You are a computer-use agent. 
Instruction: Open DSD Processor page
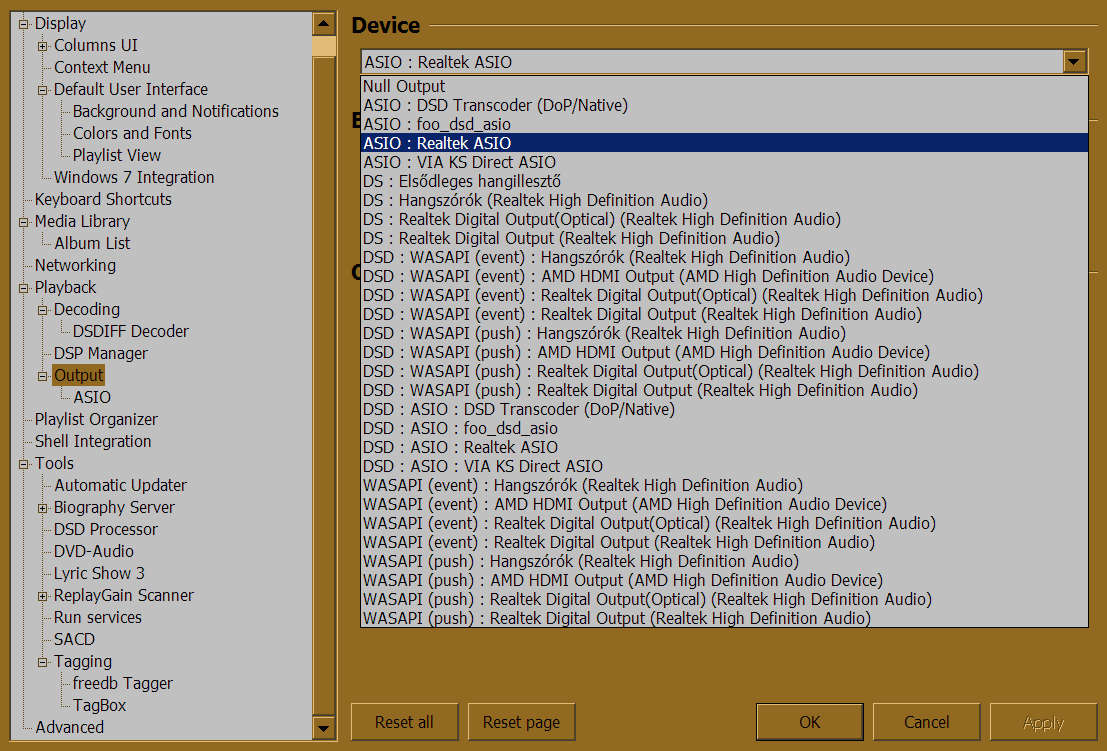click(x=106, y=529)
